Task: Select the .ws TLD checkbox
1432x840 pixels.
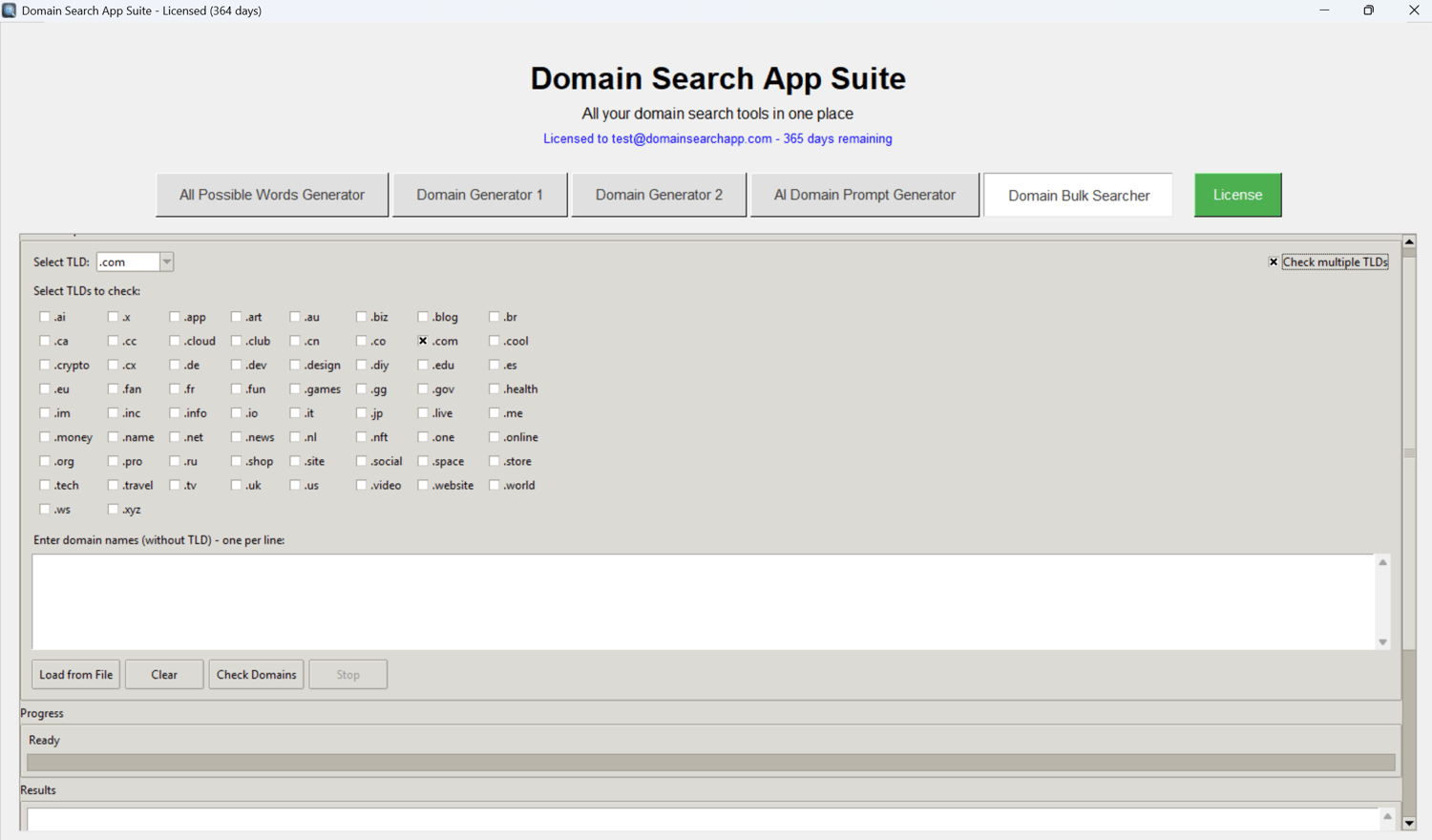Action: (45, 509)
